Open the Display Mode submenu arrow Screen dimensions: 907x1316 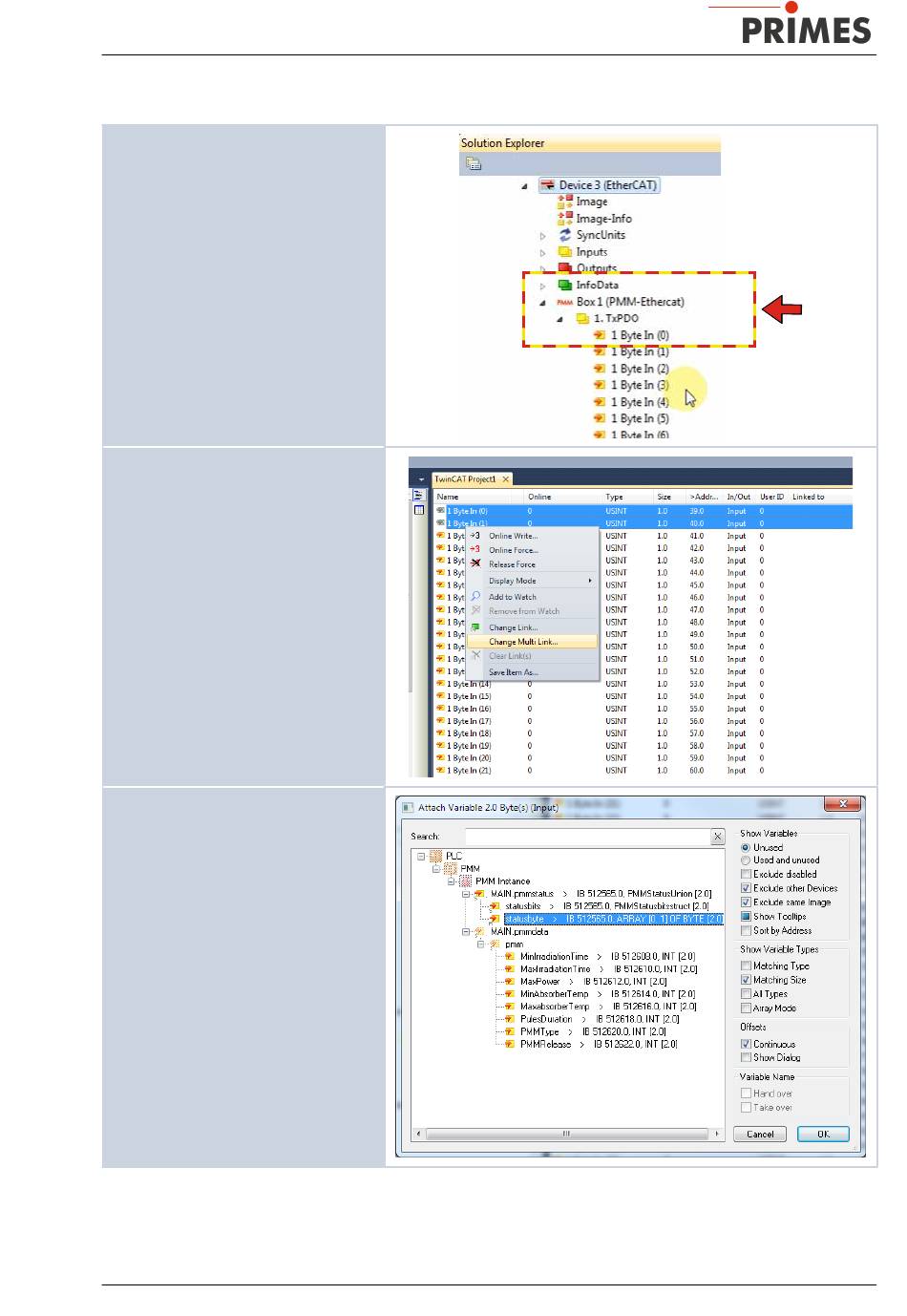click(x=590, y=581)
